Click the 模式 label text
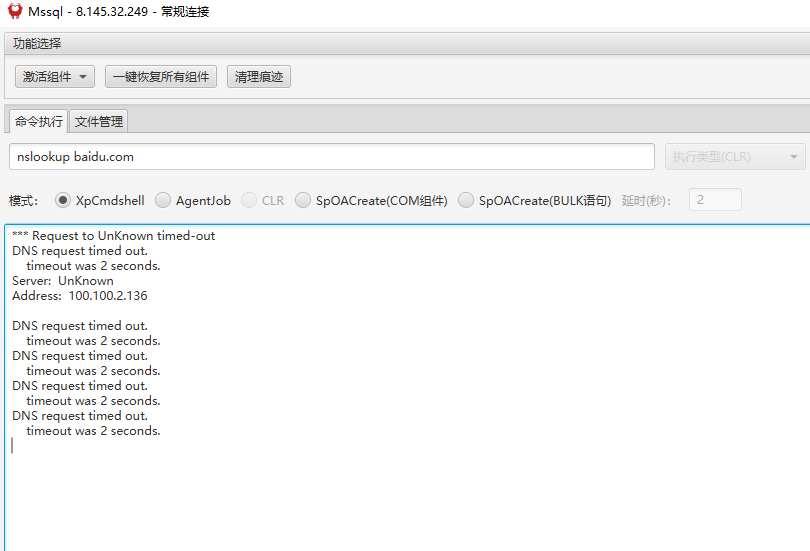810x551 pixels. pyautogui.click(x=23, y=201)
